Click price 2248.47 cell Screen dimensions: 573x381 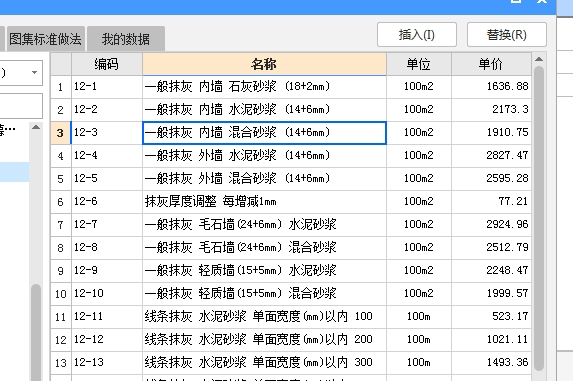point(491,271)
